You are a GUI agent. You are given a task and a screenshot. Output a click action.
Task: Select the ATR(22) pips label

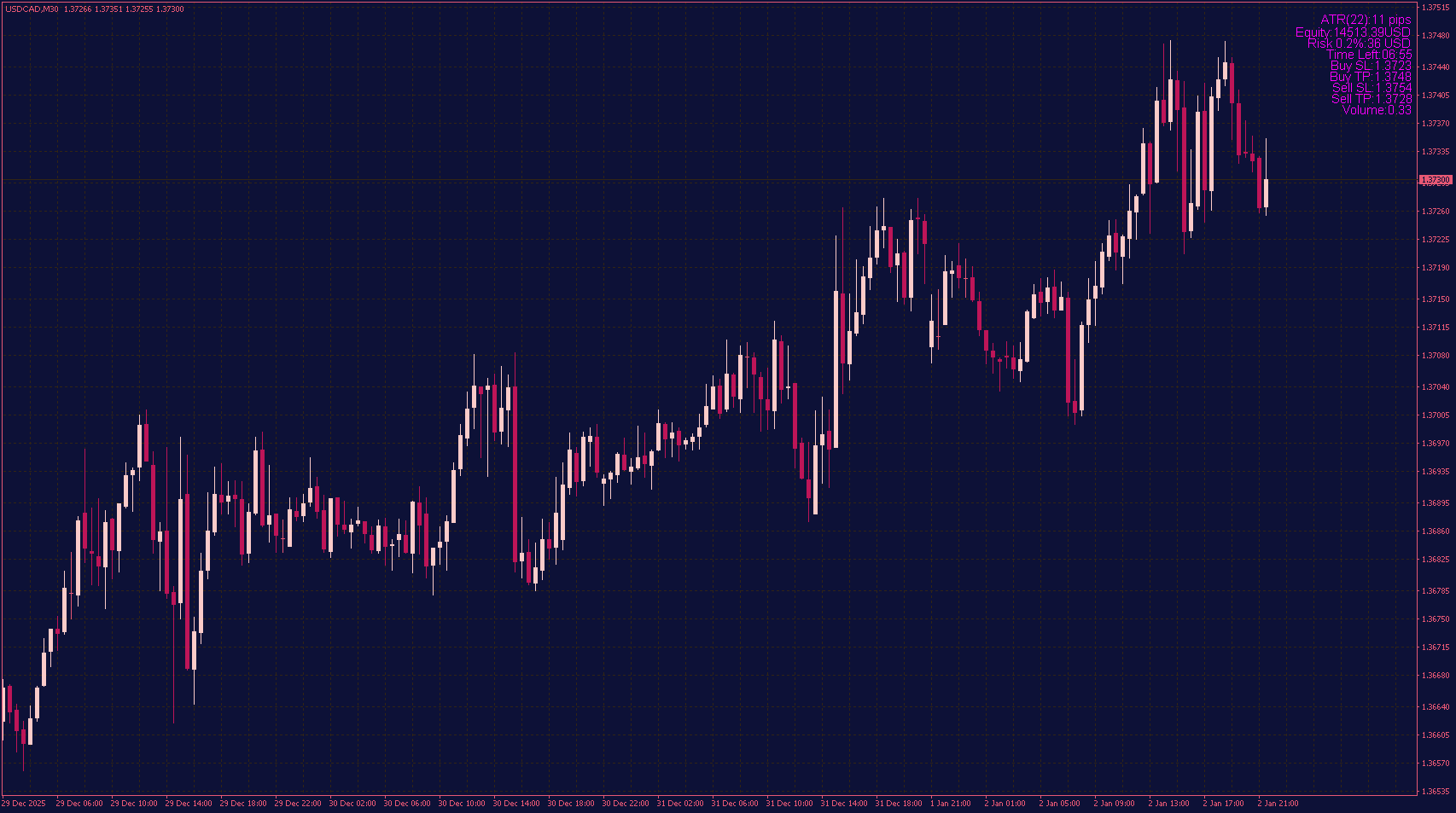1366,20
